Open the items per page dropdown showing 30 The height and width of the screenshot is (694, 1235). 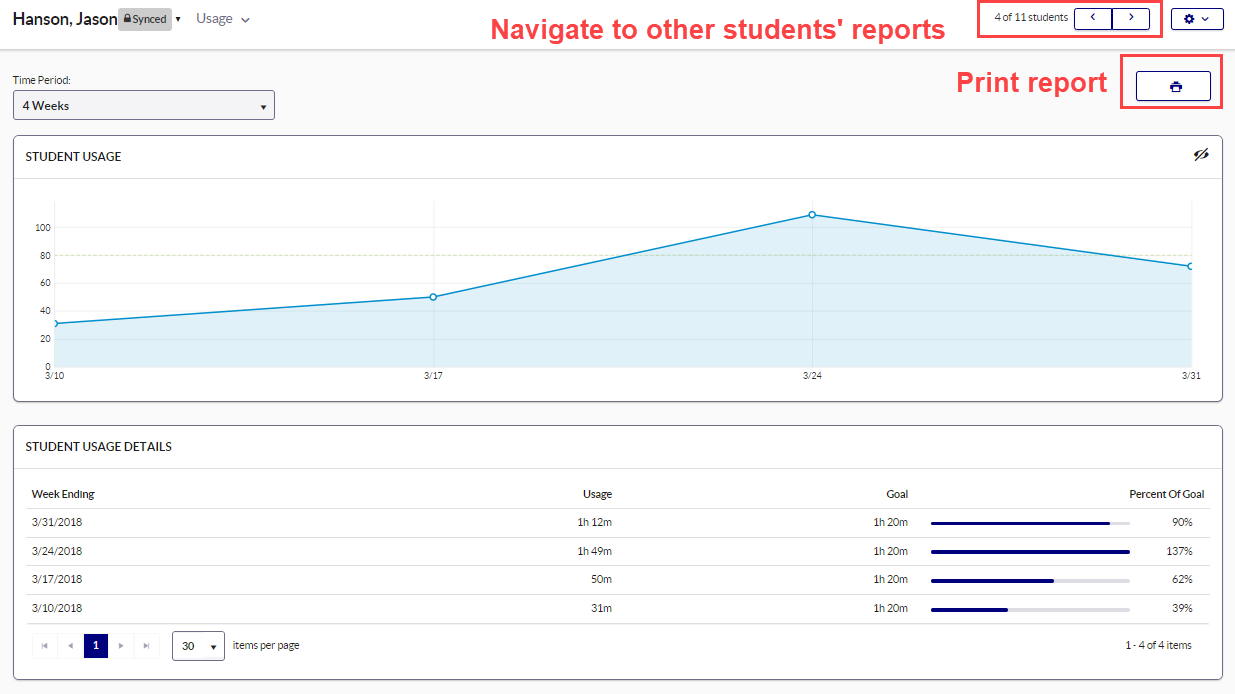197,645
